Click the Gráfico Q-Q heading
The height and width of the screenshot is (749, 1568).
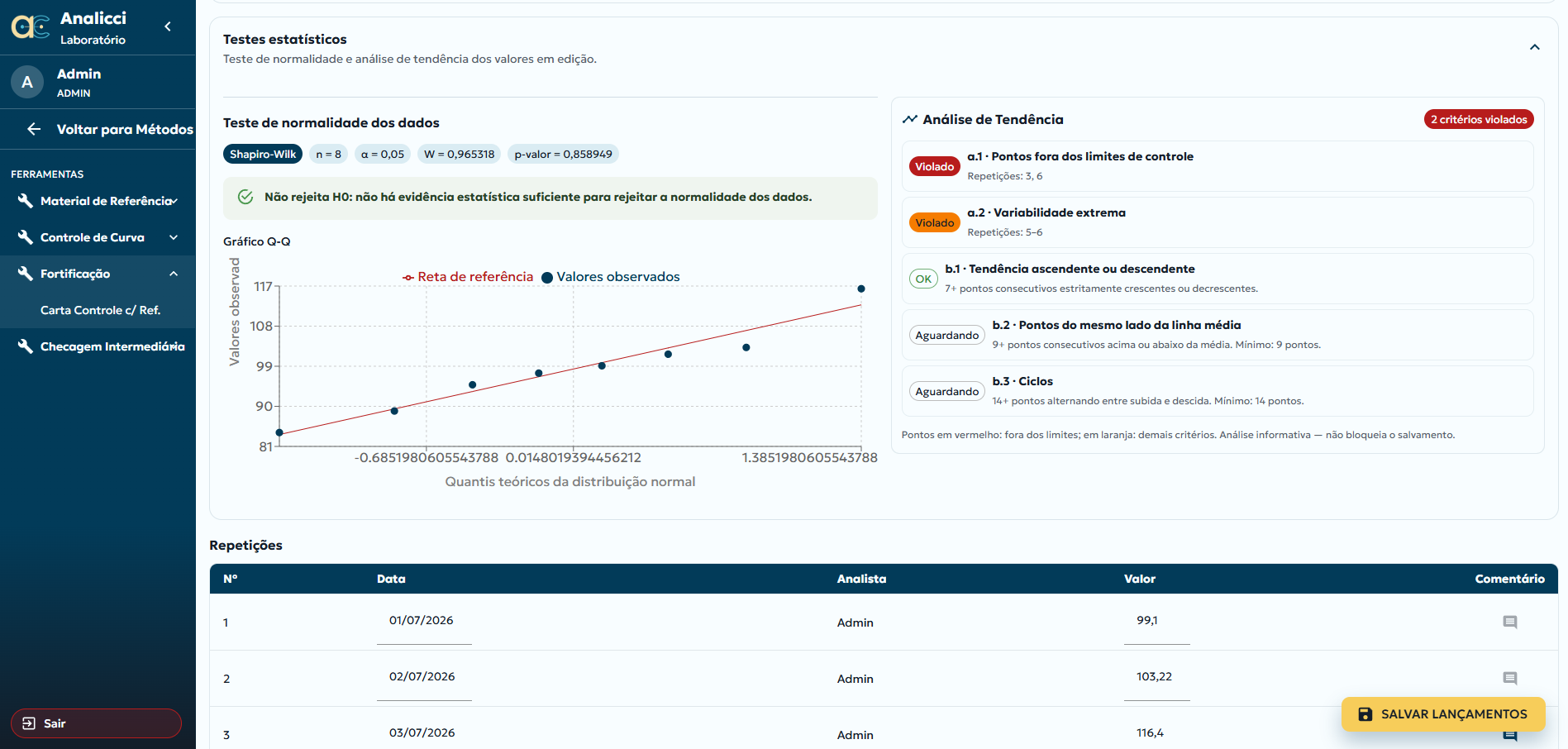[257, 241]
